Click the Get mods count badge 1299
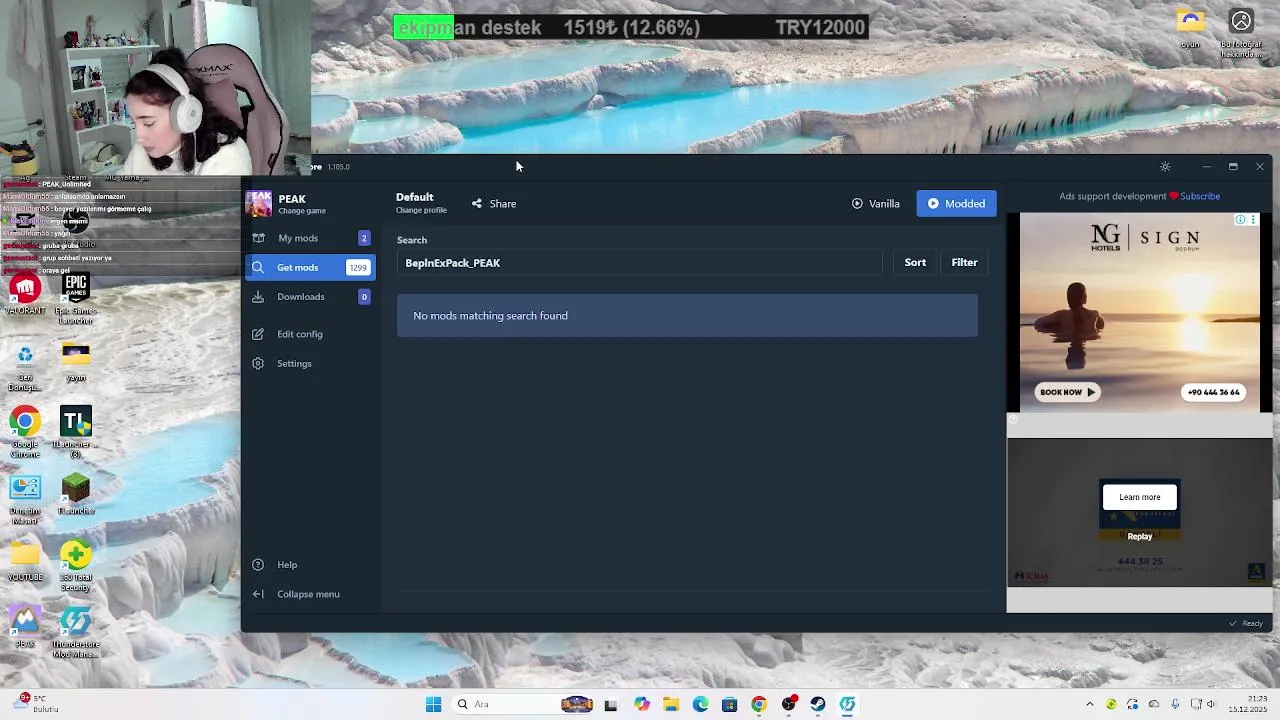Screen dimensions: 1280x720 (358, 267)
